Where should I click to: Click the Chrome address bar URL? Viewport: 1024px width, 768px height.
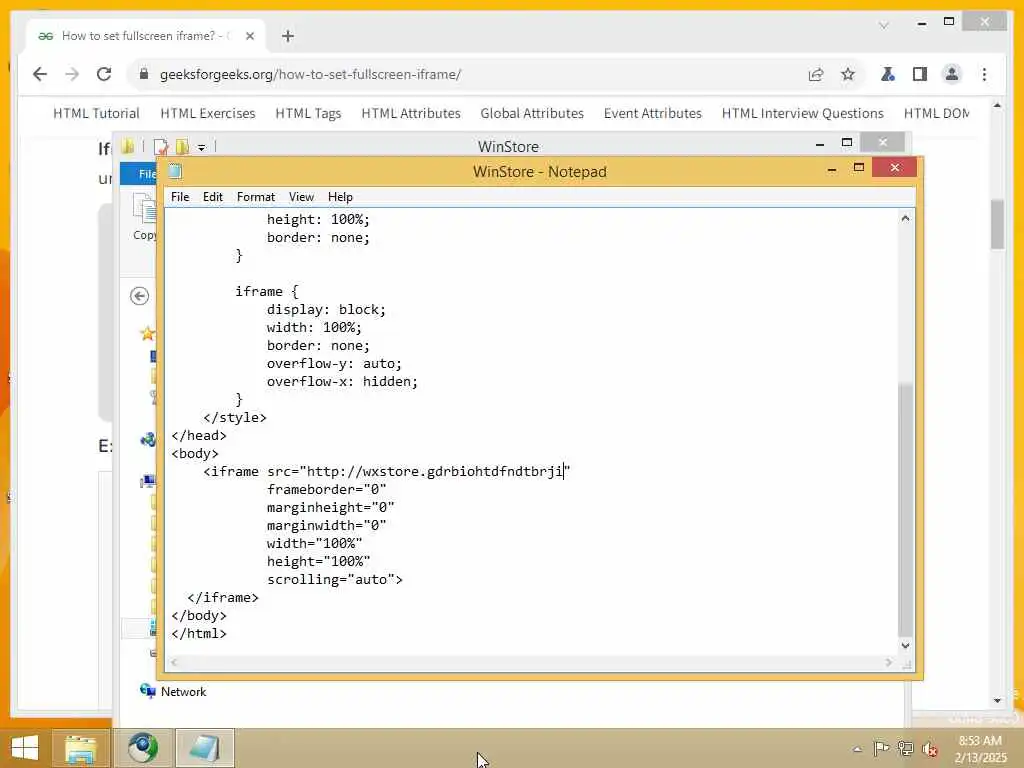[x=310, y=74]
